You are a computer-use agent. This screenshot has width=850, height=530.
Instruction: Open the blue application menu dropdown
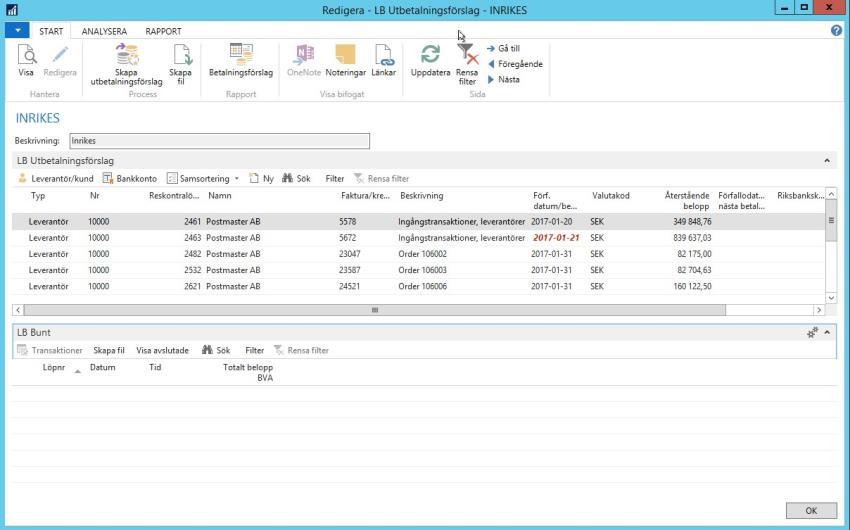pos(17,30)
